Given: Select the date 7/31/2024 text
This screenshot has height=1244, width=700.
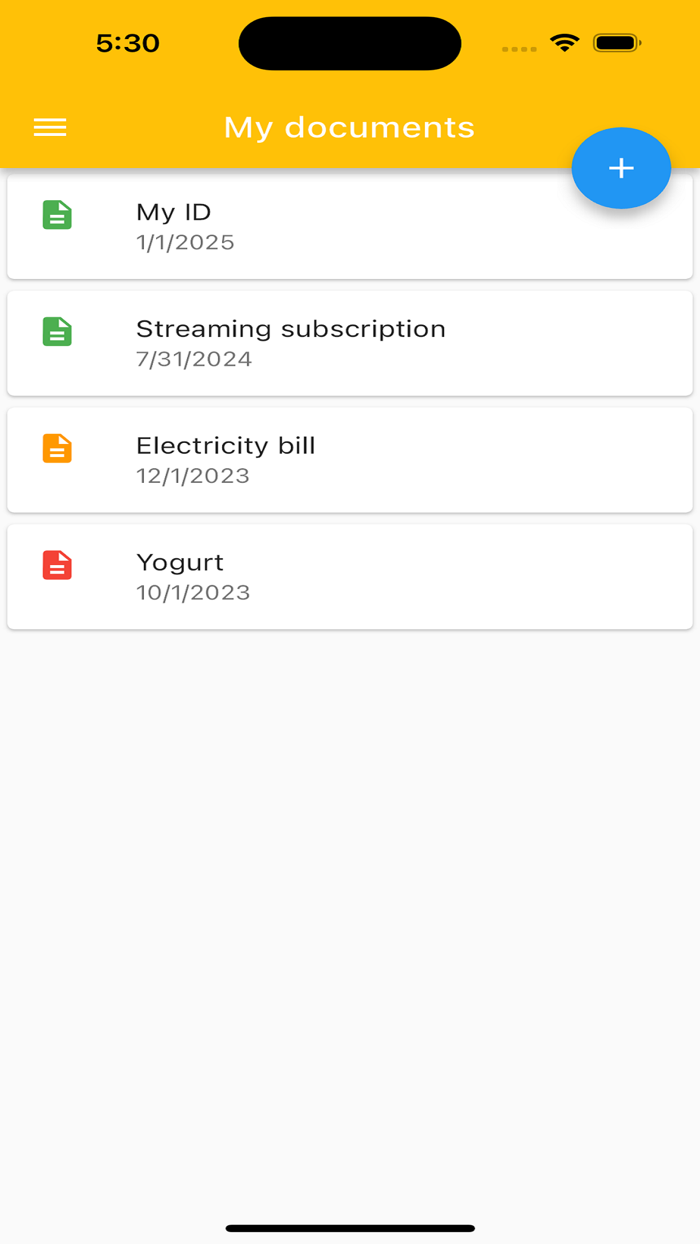Looking at the screenshot, I should [194, 358].
